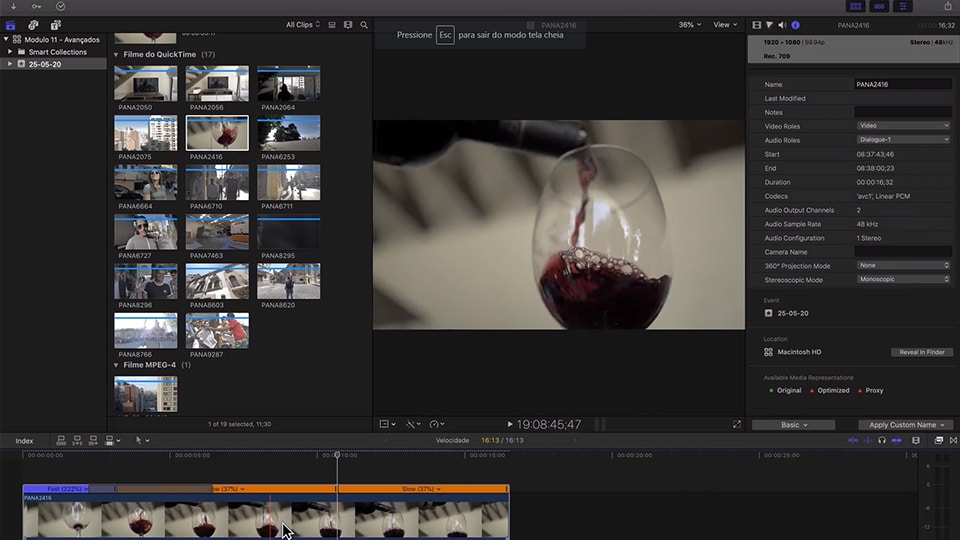This screenshot has width=960, height=540.
Task: Click the import media arrow icon
Action: tap(13, 6)
